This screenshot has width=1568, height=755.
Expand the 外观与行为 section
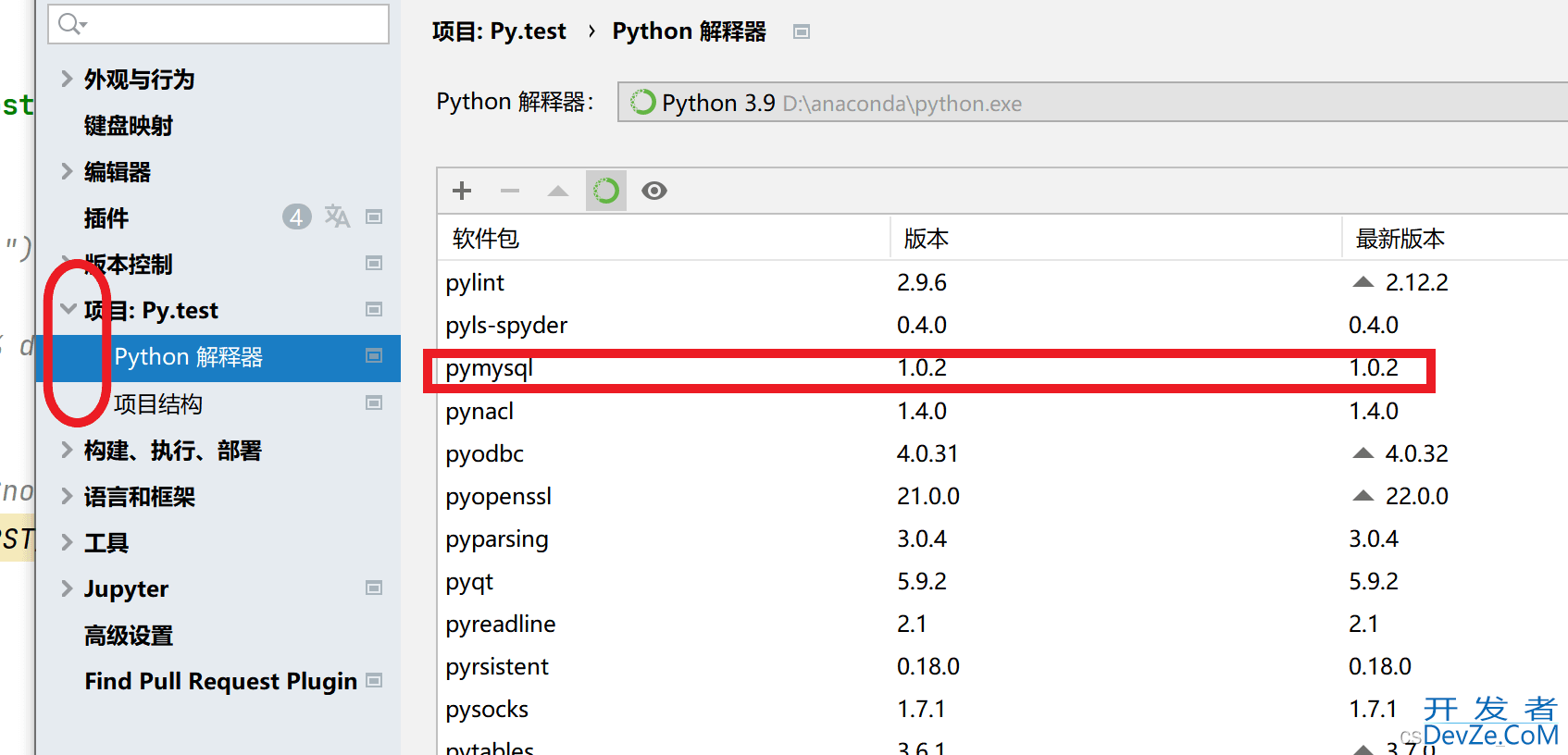pyautogui.click(x=67, y=79)
